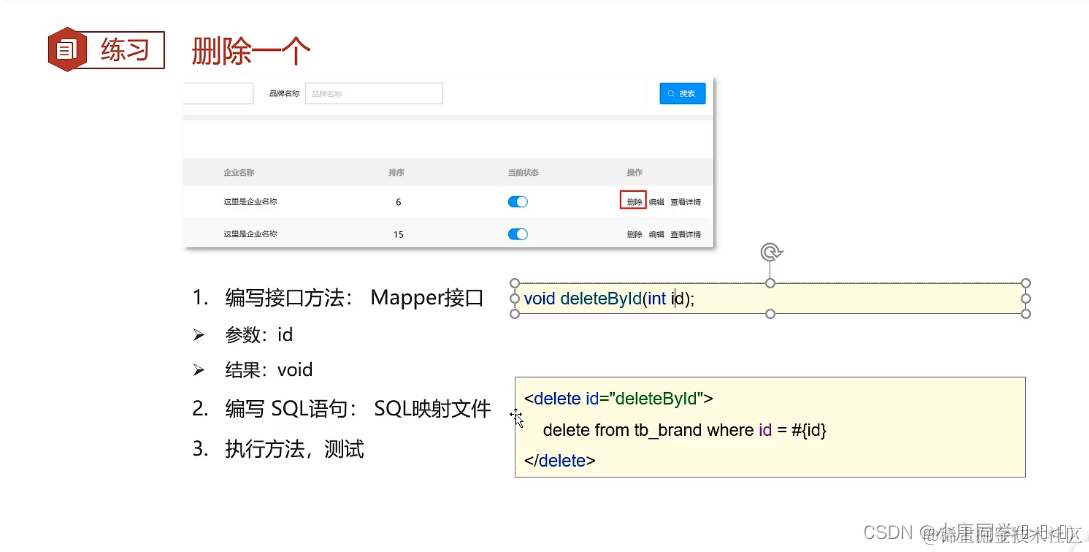
Task: Click the 企业名称 column header
Action: (238, 172)
